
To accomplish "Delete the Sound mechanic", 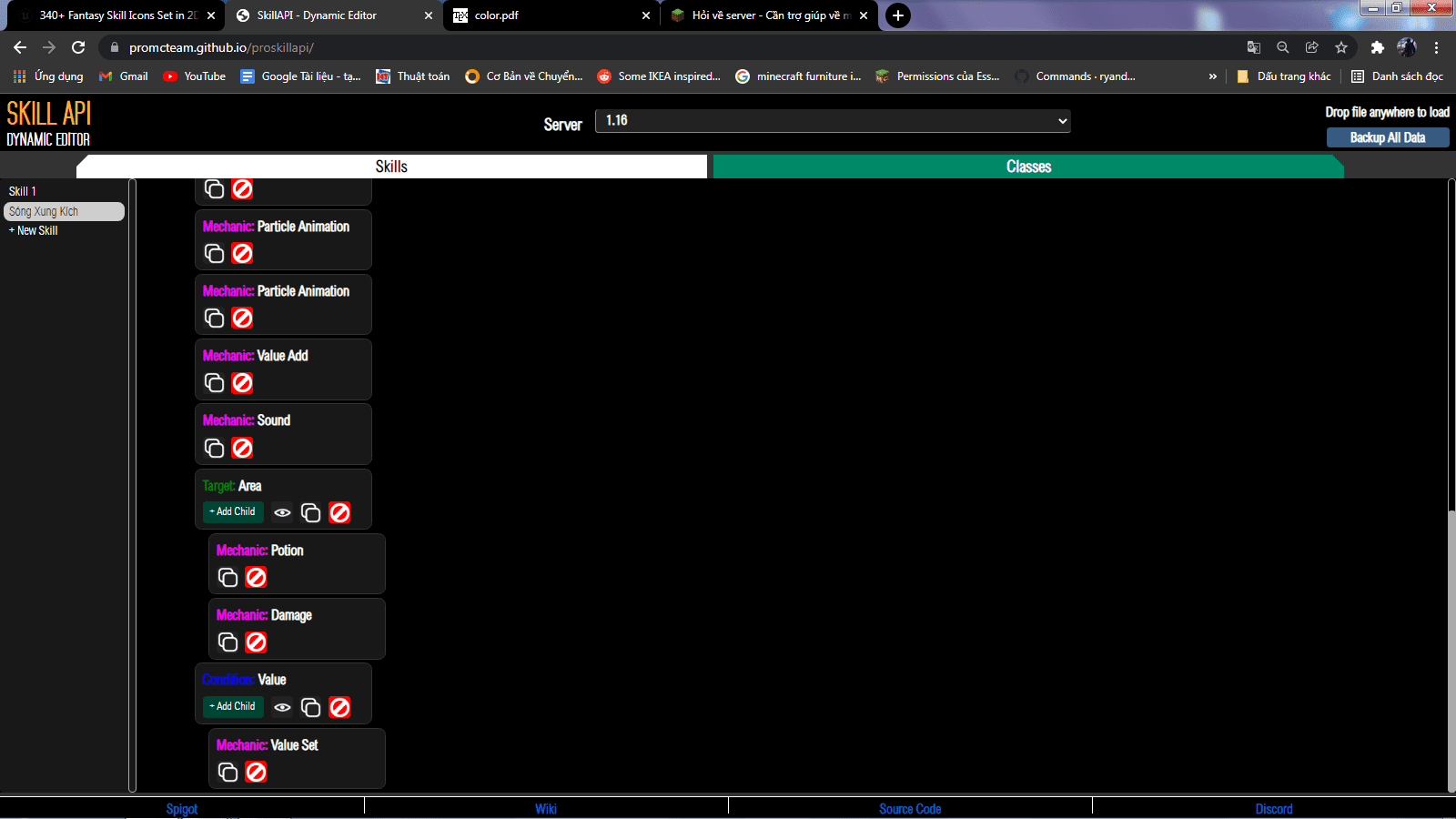I will [x=242, y=448].
